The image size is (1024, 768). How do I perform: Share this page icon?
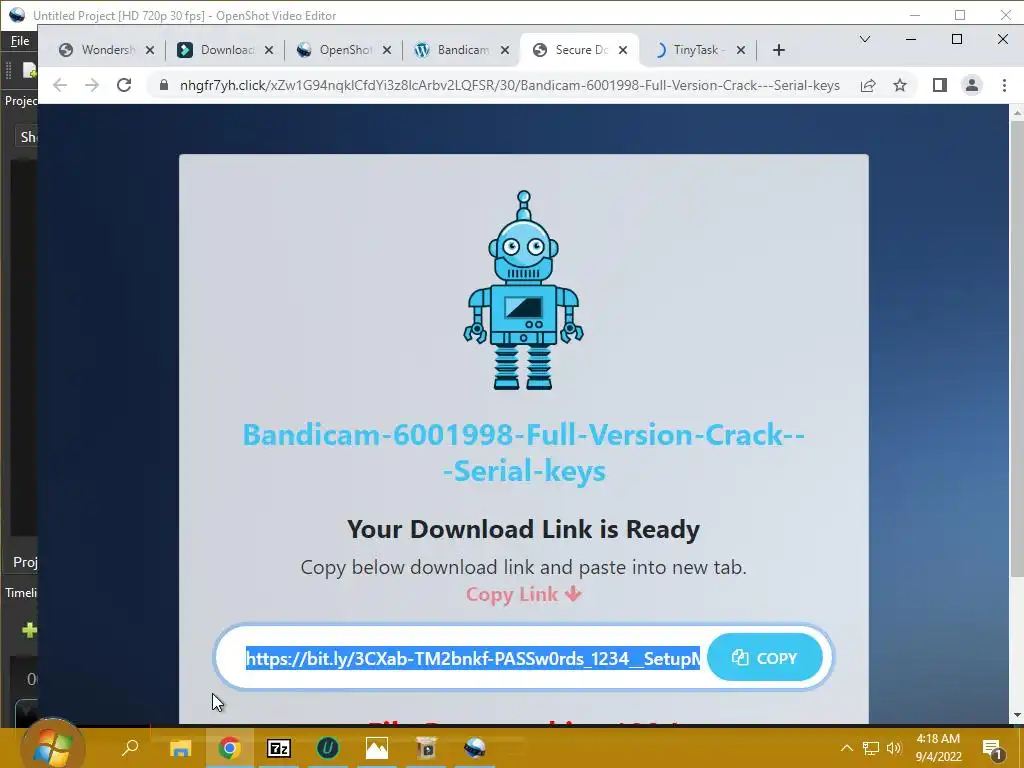(868, 86)
